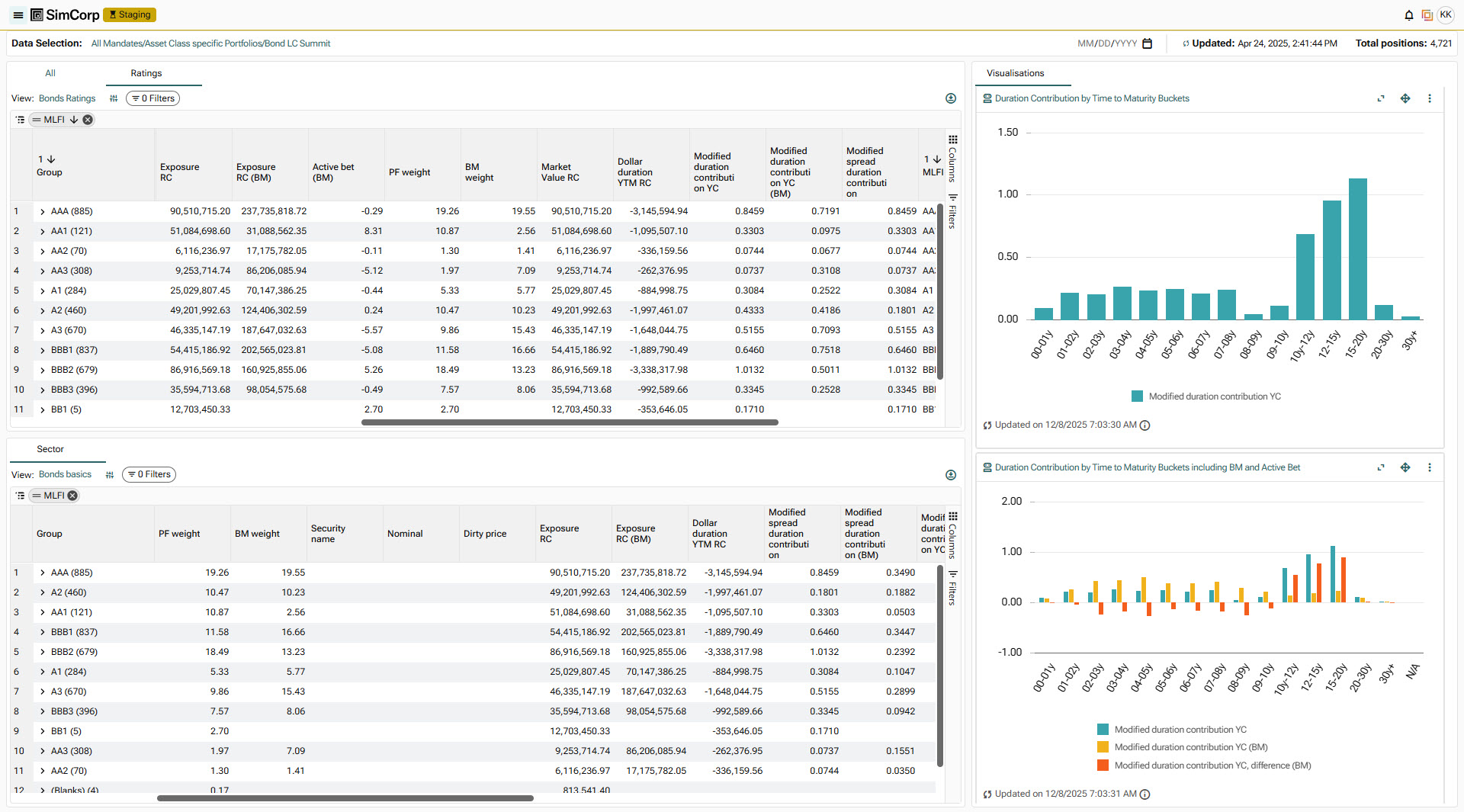This screenshot has width=1464, height=812.
Task: Open more options menu of top chart
Action: [1429, 98]
